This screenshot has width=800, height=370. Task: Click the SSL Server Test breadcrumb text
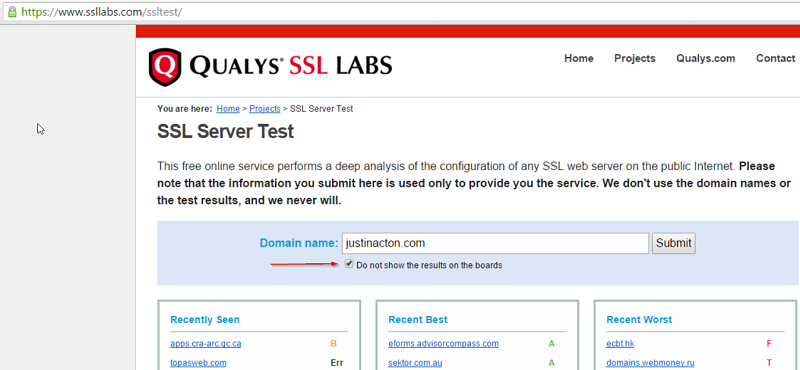point(321,109)
